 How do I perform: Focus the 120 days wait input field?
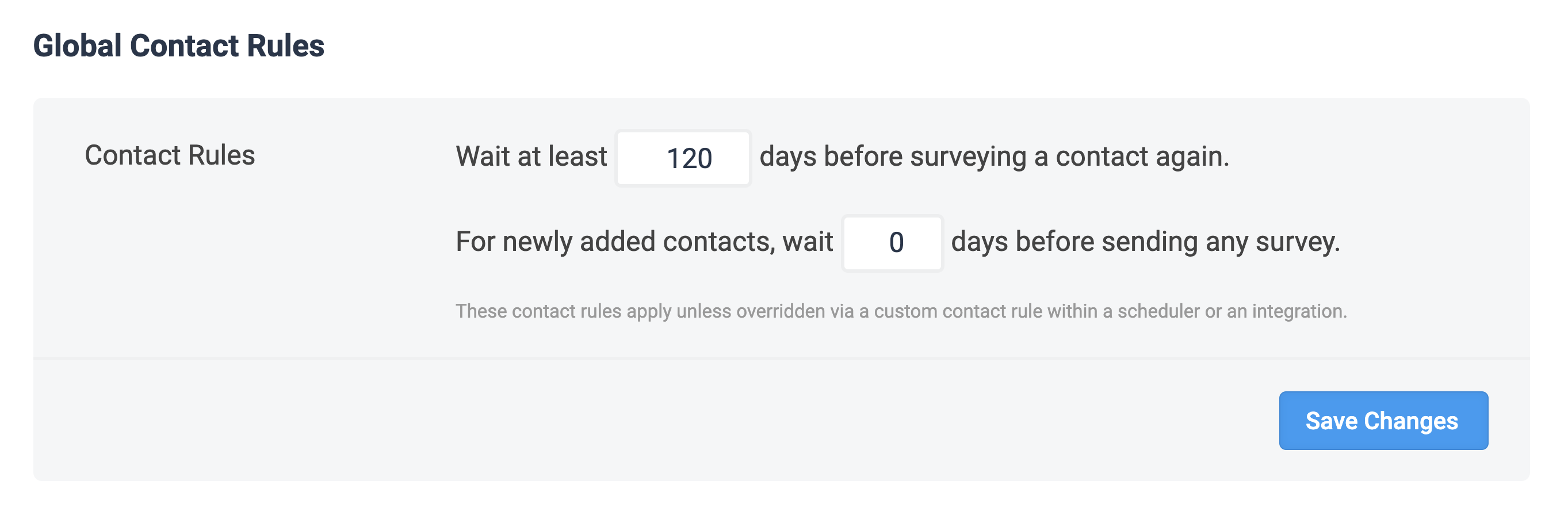[683, 158]
